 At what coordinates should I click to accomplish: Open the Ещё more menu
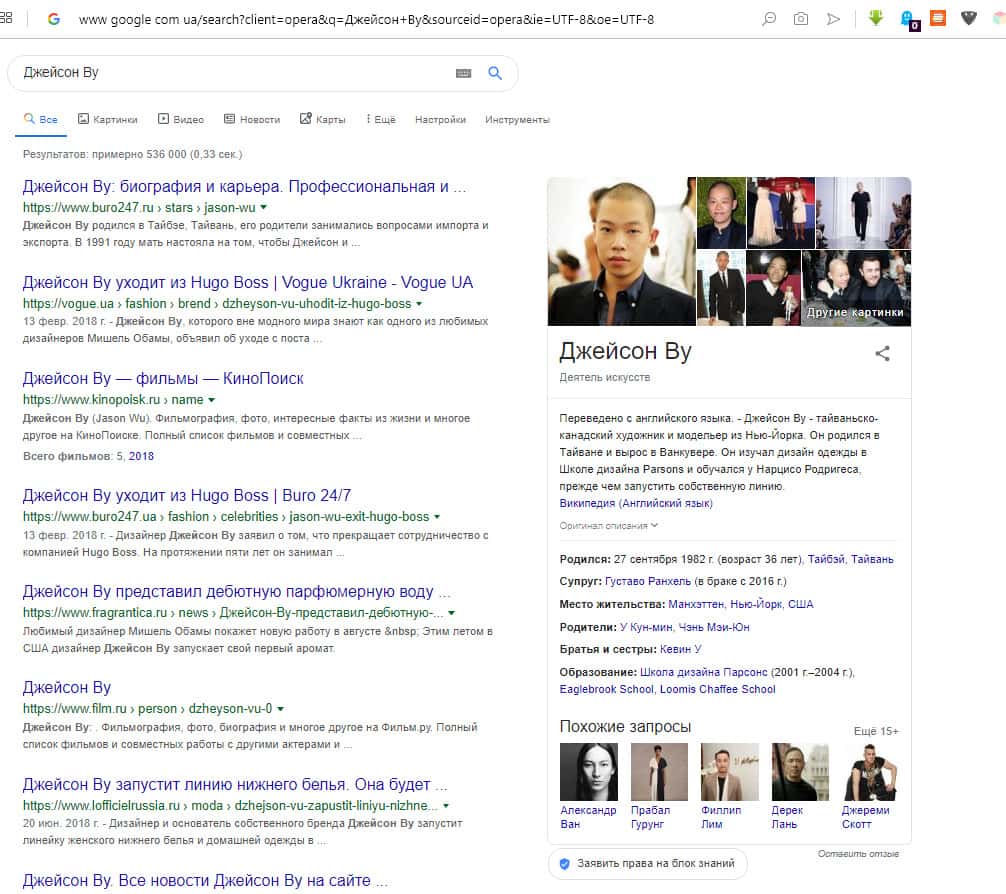[381, 119]
